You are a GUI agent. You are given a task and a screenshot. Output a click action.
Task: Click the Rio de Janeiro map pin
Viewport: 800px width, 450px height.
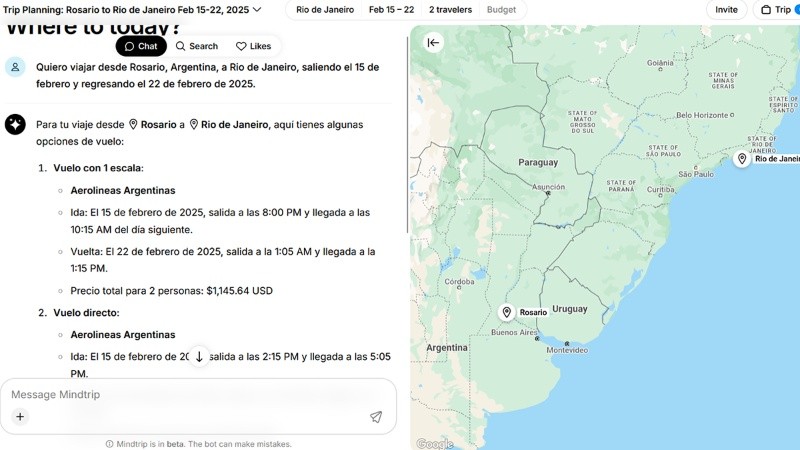(742, 159)
